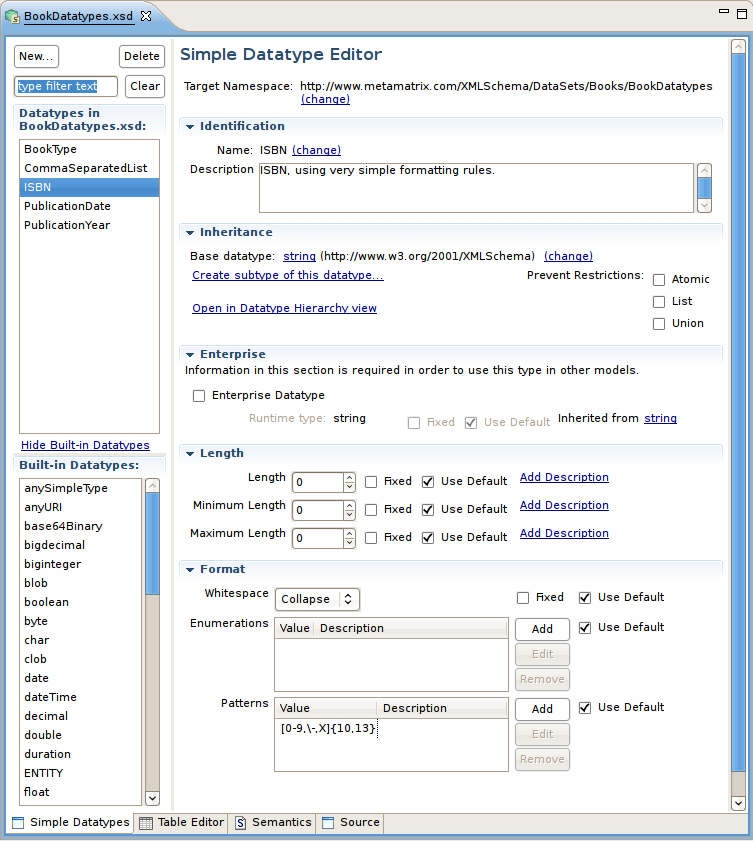Click the main editor vertical scrollbar thumb
This screenshot has height=841, width=753.
coord(739,413)
